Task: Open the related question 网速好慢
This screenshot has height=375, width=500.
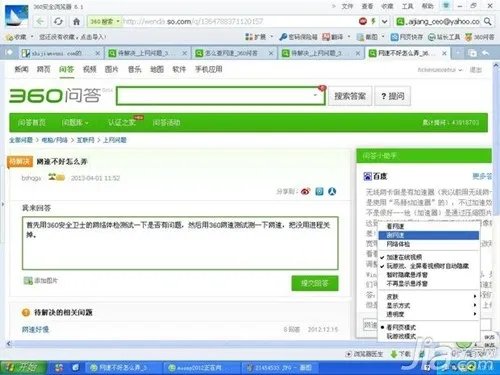Action: (35, 329)
